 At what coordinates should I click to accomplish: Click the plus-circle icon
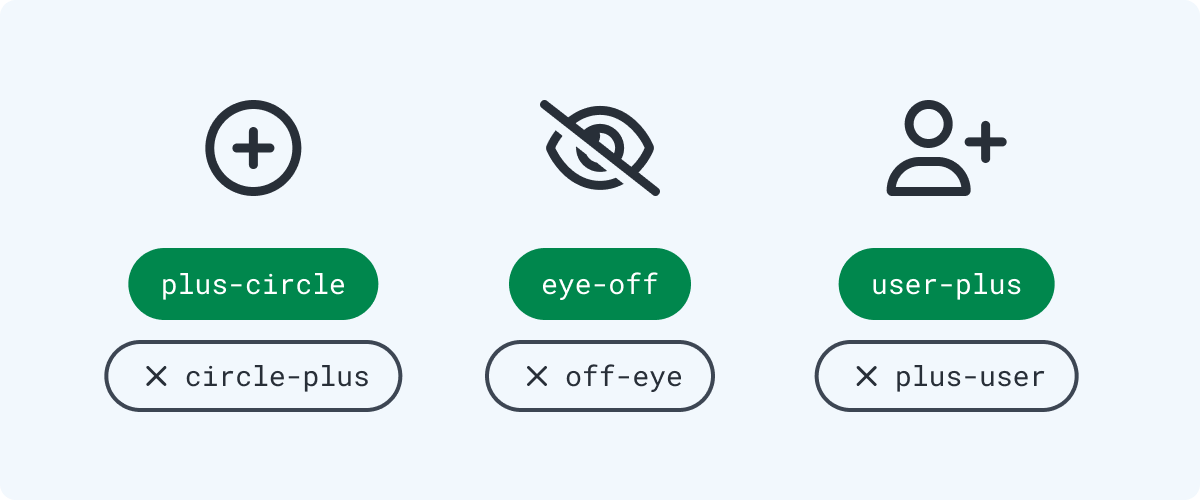tap(253, 148)
